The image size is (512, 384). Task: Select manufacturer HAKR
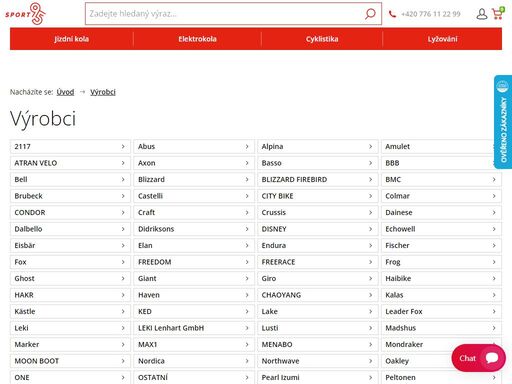click(70, 295)
